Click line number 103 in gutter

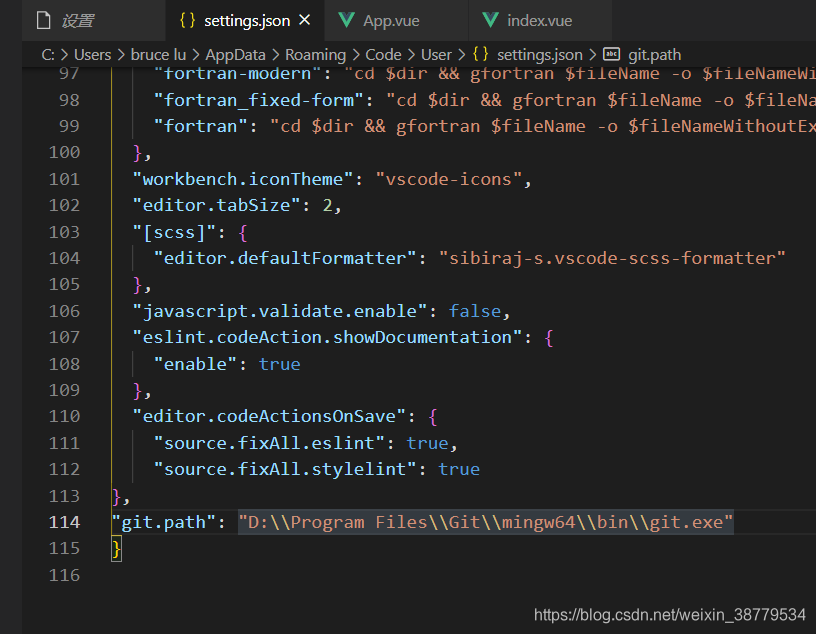[65, 232]
